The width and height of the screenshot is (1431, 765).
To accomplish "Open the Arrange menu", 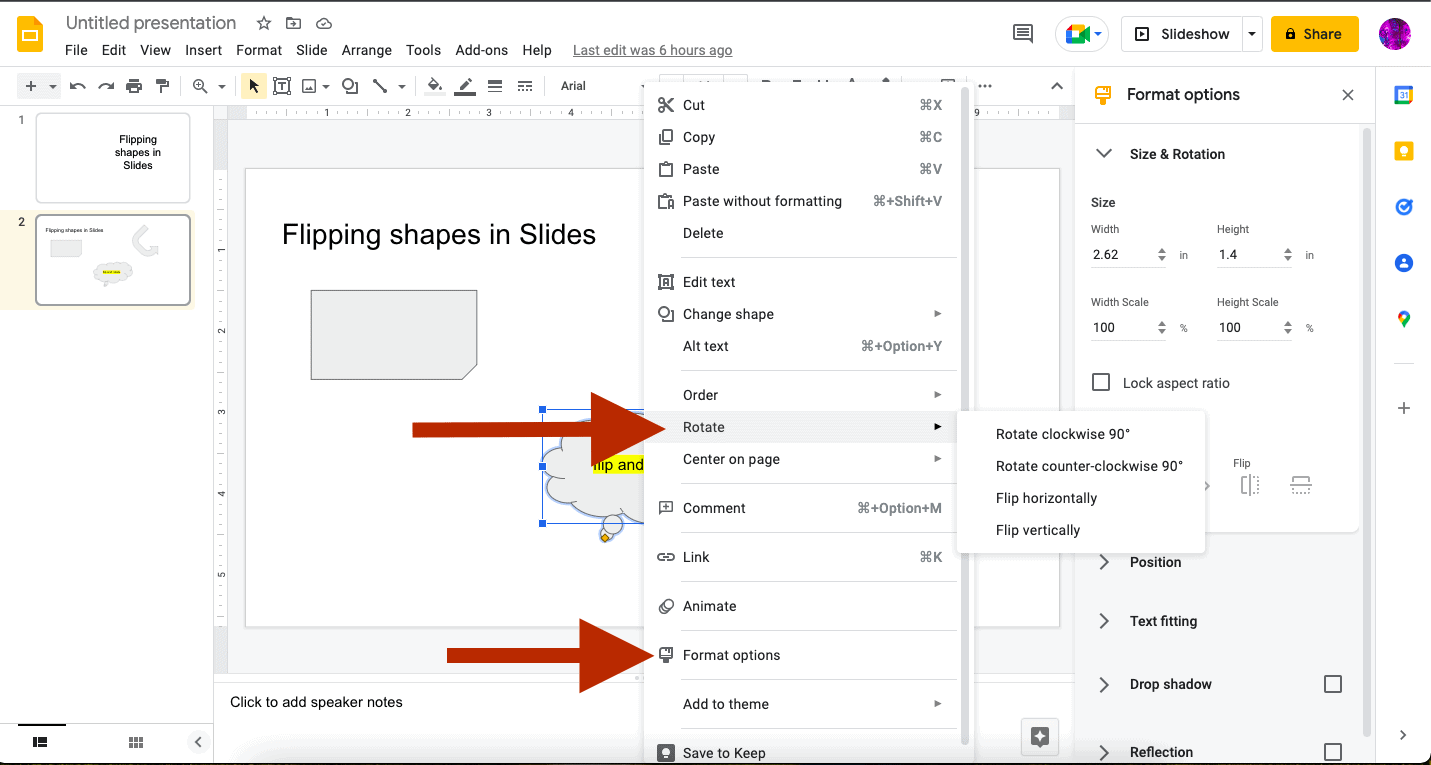I will (366, 50).
